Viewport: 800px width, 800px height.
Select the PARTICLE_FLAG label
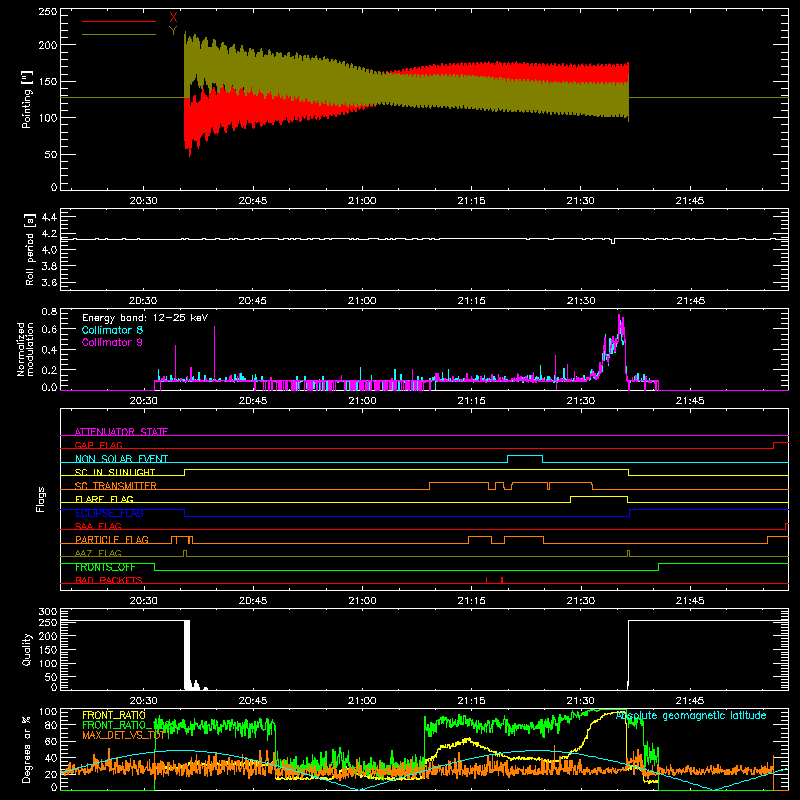pyautogui.click(x=112, y=540)
